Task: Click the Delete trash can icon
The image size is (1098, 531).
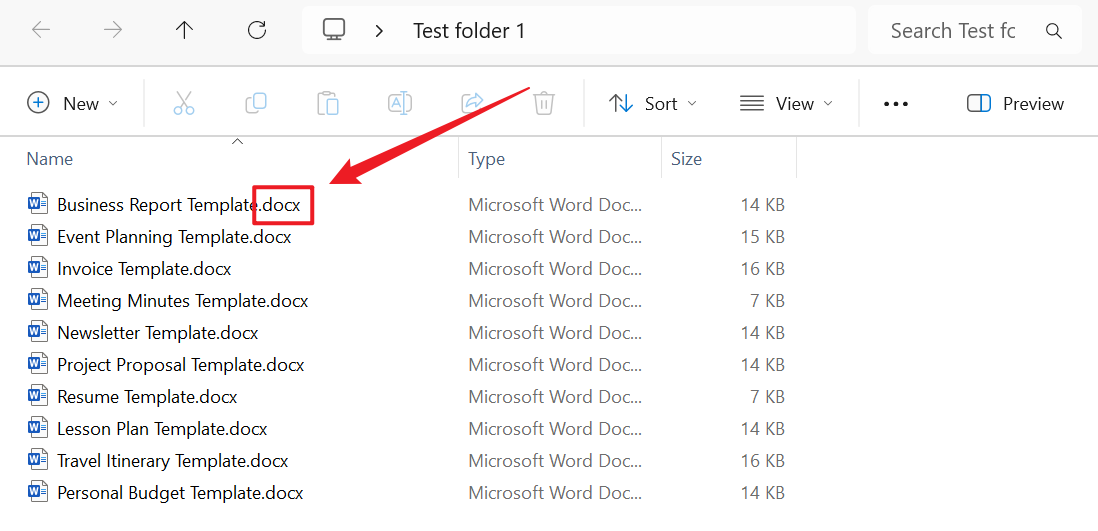Action: (x=544, y=103)
